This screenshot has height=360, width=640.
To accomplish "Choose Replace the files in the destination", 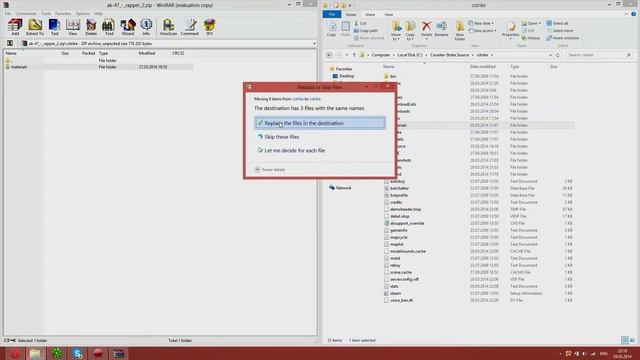I will click(x=320, y=123).
